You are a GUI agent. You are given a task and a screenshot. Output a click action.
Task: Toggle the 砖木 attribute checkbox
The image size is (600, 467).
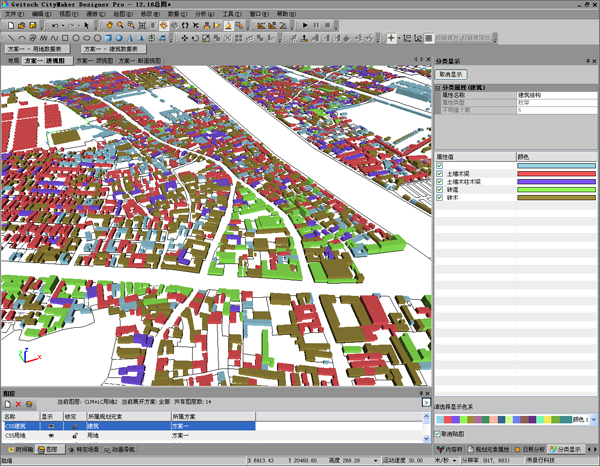[440, 198]
